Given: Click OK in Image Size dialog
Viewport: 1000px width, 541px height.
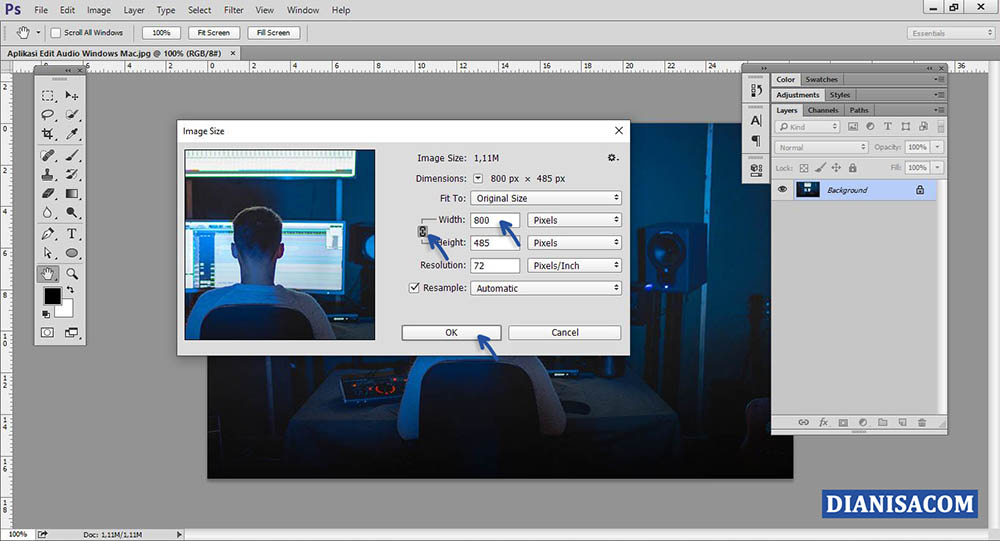Looking at the screenshot, I should tap(452, 332).
